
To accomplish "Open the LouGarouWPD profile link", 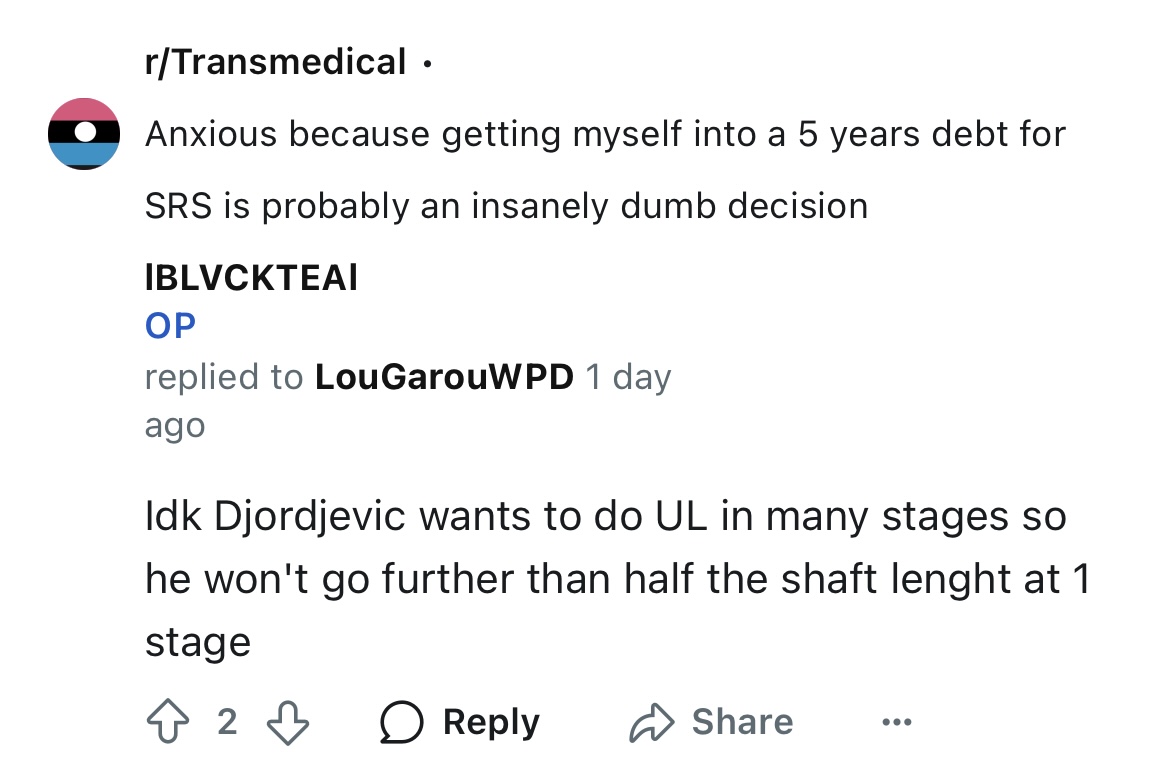I will (x=444, y=376).
